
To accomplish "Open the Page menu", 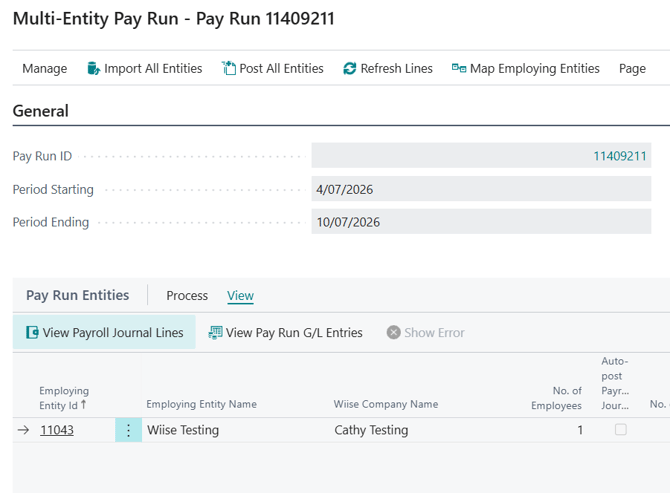I will pos(632,68).
